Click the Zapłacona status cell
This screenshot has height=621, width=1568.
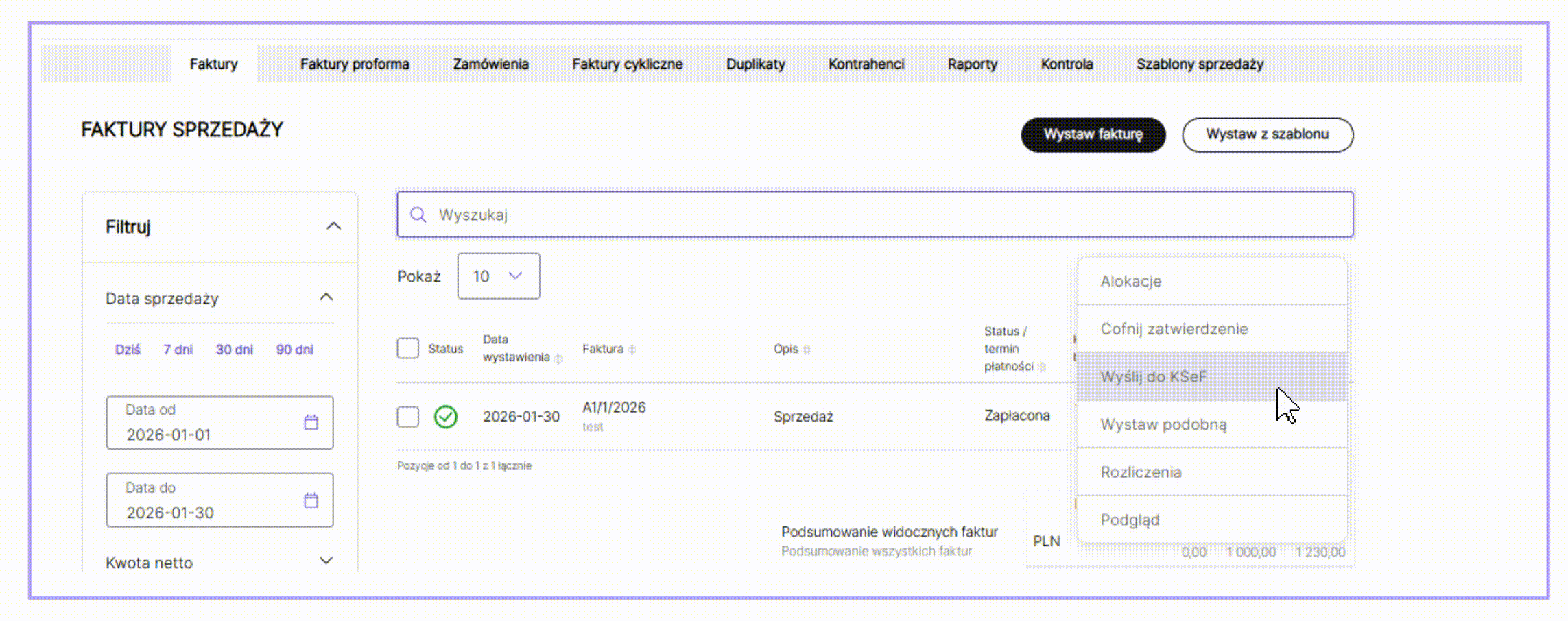1017,415
